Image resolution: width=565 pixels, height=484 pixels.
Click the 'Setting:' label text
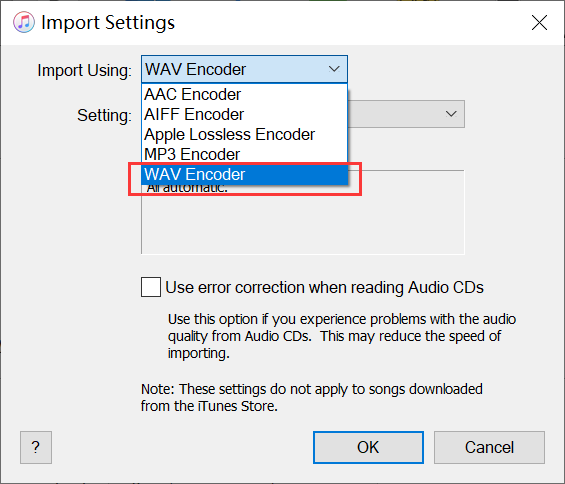click(104, 116)
